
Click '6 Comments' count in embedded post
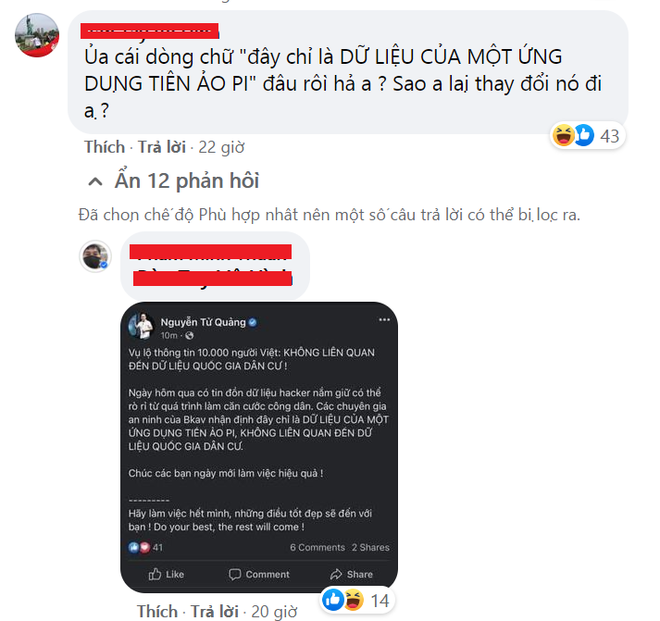(317, 547)
